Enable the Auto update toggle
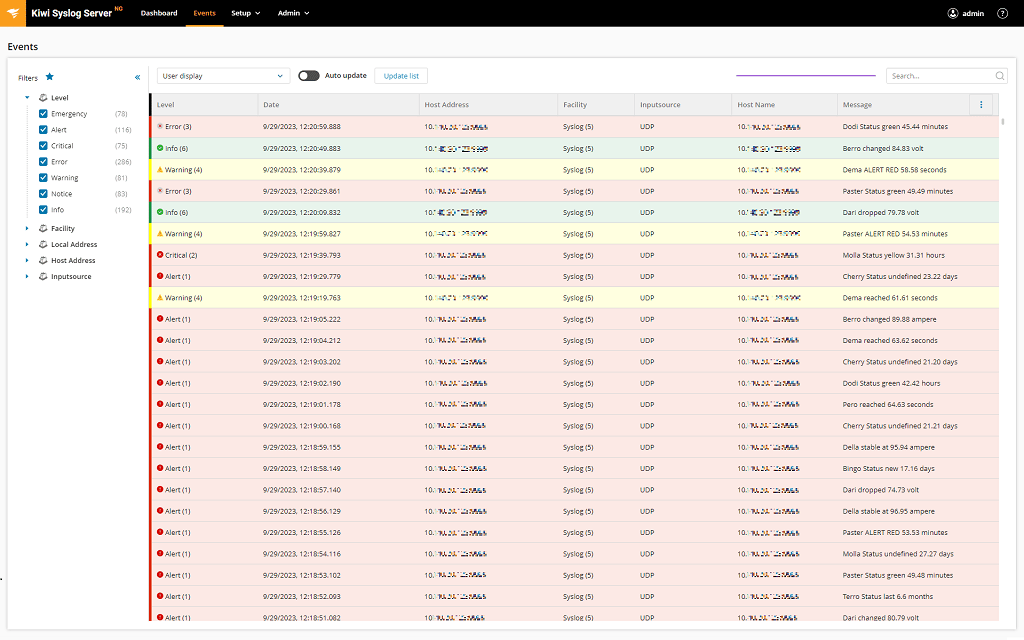 pos(311,75)
